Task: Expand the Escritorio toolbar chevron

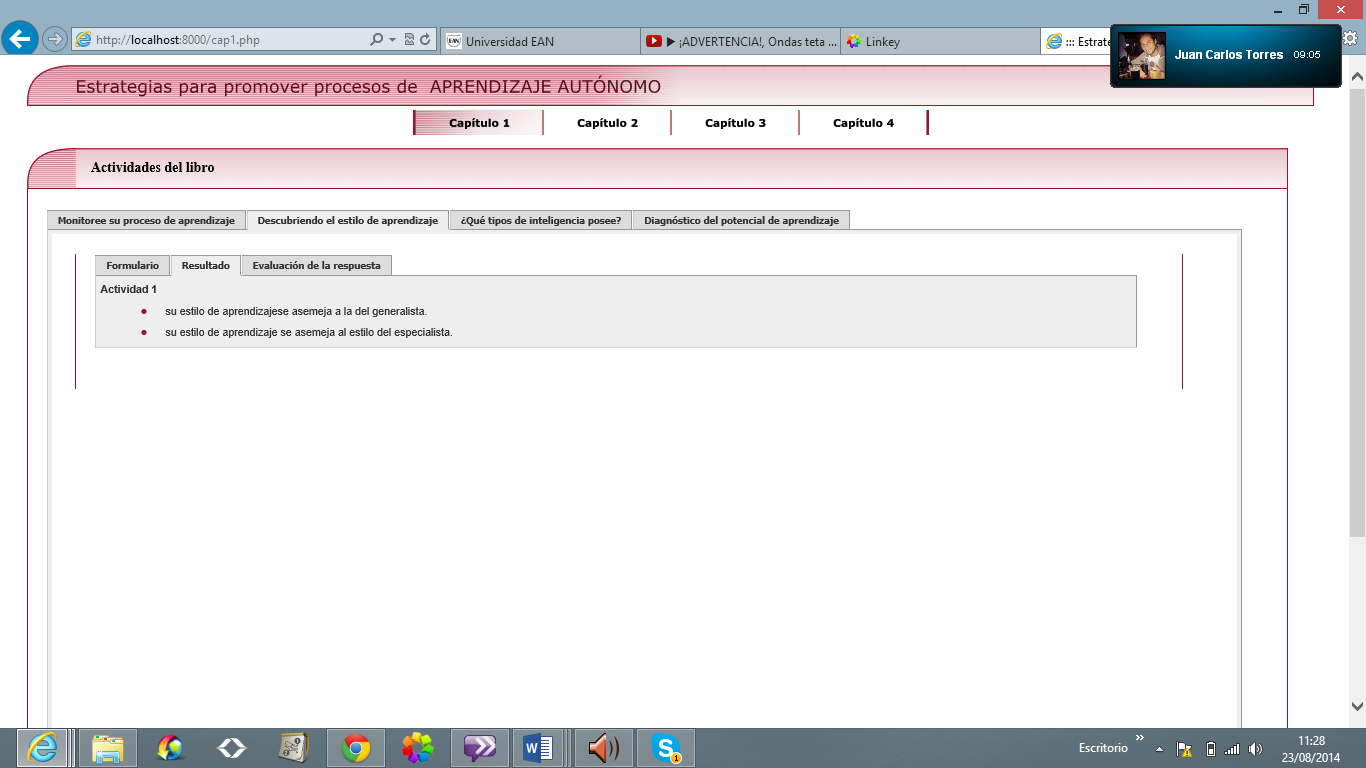Action: point(1140,739)
